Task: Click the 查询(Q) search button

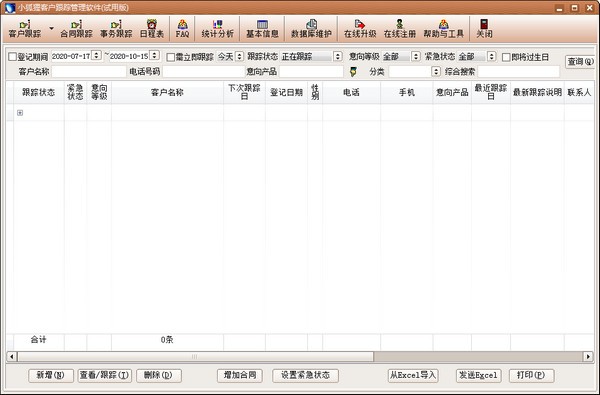Action: (x=580, y=62)
